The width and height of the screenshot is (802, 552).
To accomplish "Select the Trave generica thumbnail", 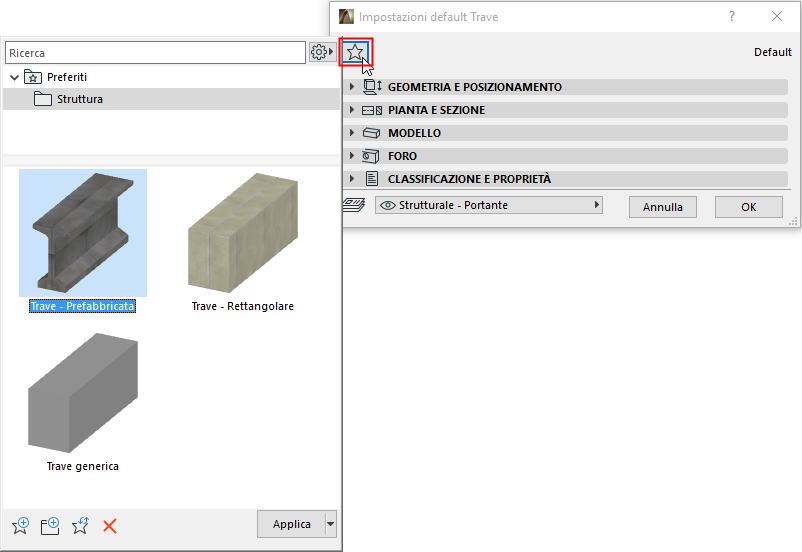I will pyautogui.click(x=83, y=393).
